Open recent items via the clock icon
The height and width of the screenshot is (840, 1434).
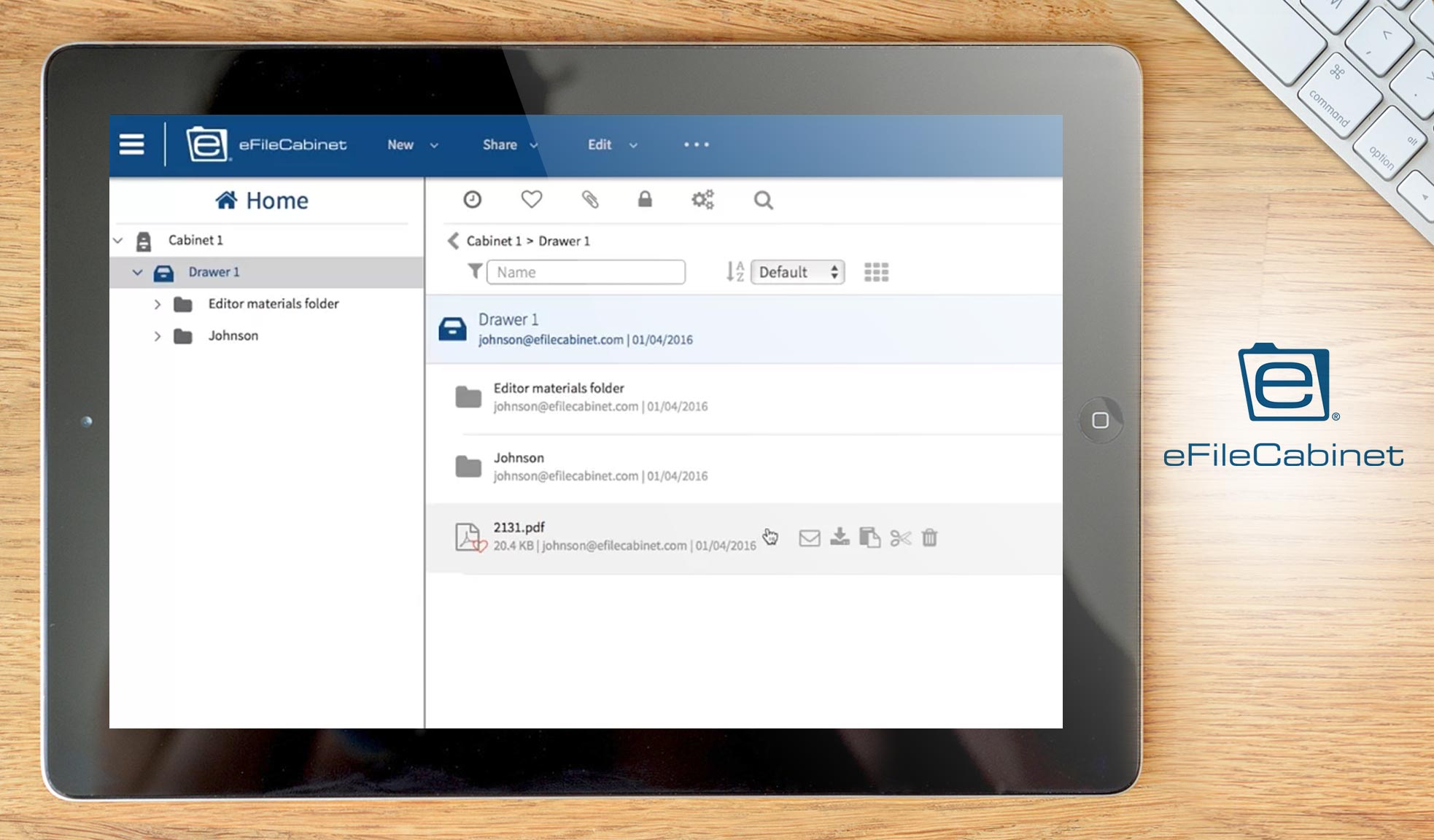point(470,199)
